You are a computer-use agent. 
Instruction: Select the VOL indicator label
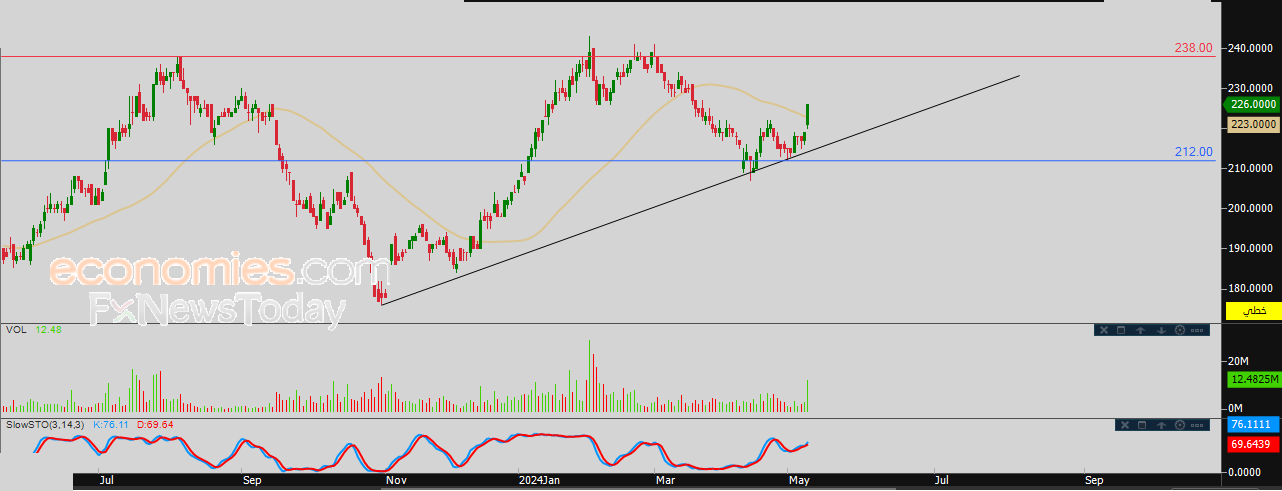[x=16, y=329]
